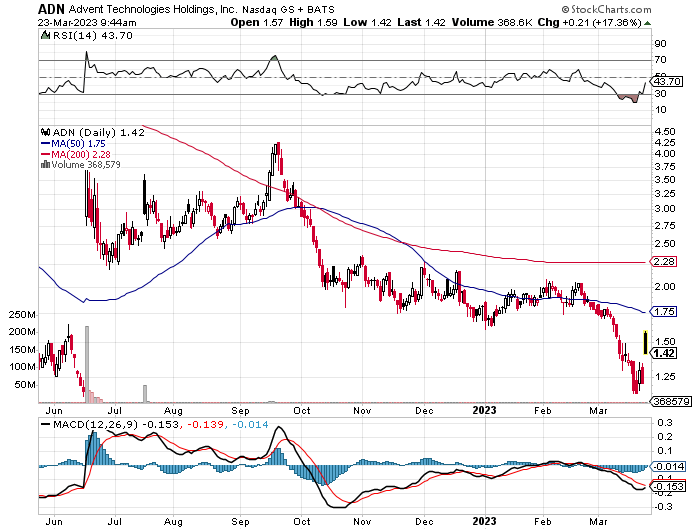Click 'Advent Technologies Holdings, Inc.' company name
Viewport: 695px width, 532px height.
click(x=153, y=9)
